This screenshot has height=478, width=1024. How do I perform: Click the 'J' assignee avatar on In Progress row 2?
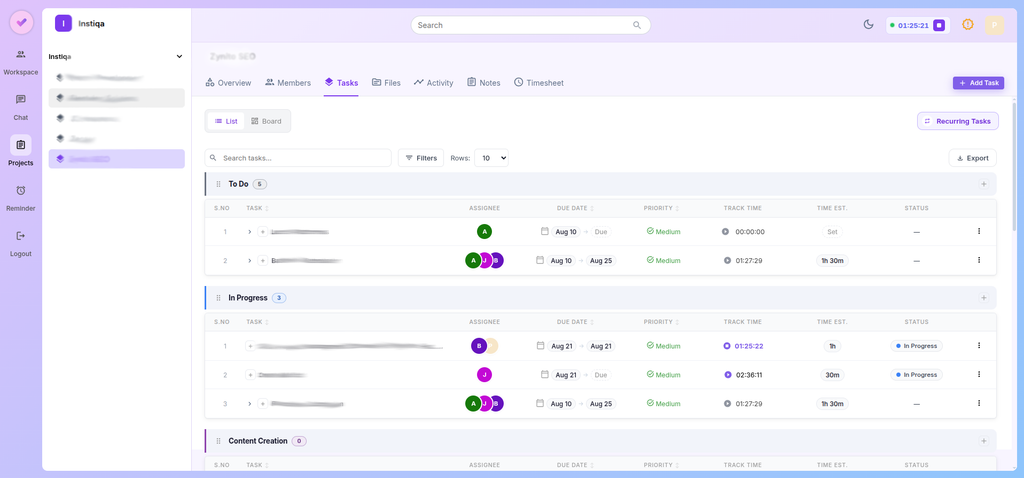pos(484,375)
